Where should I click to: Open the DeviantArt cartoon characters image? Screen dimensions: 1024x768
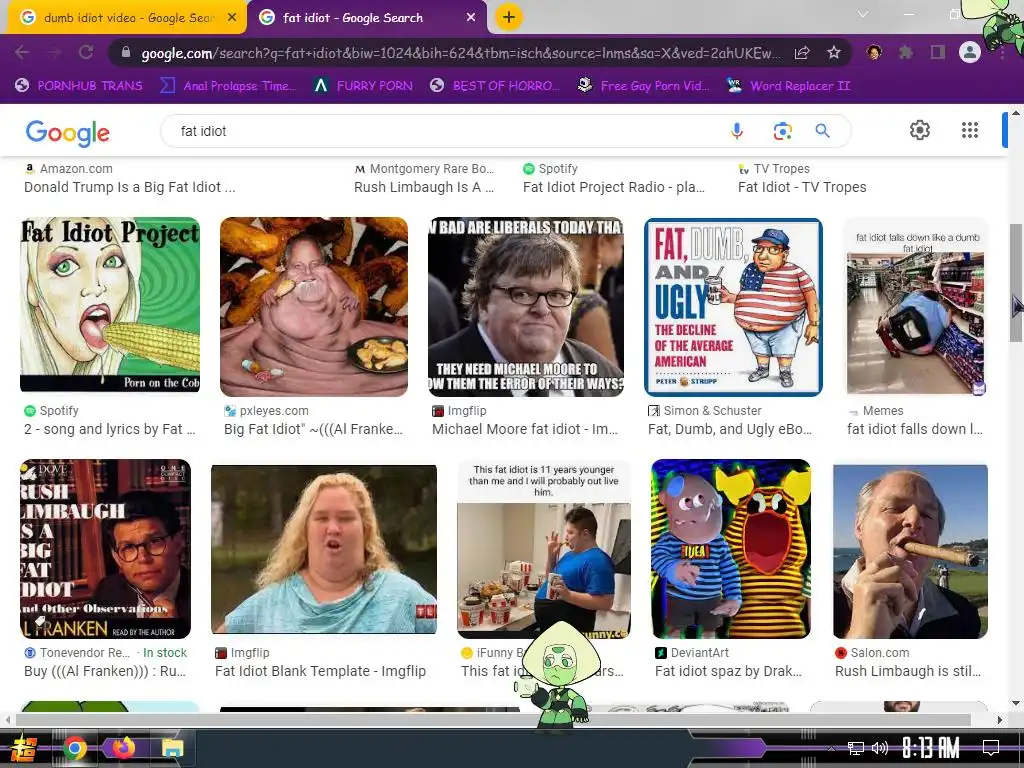731,549
